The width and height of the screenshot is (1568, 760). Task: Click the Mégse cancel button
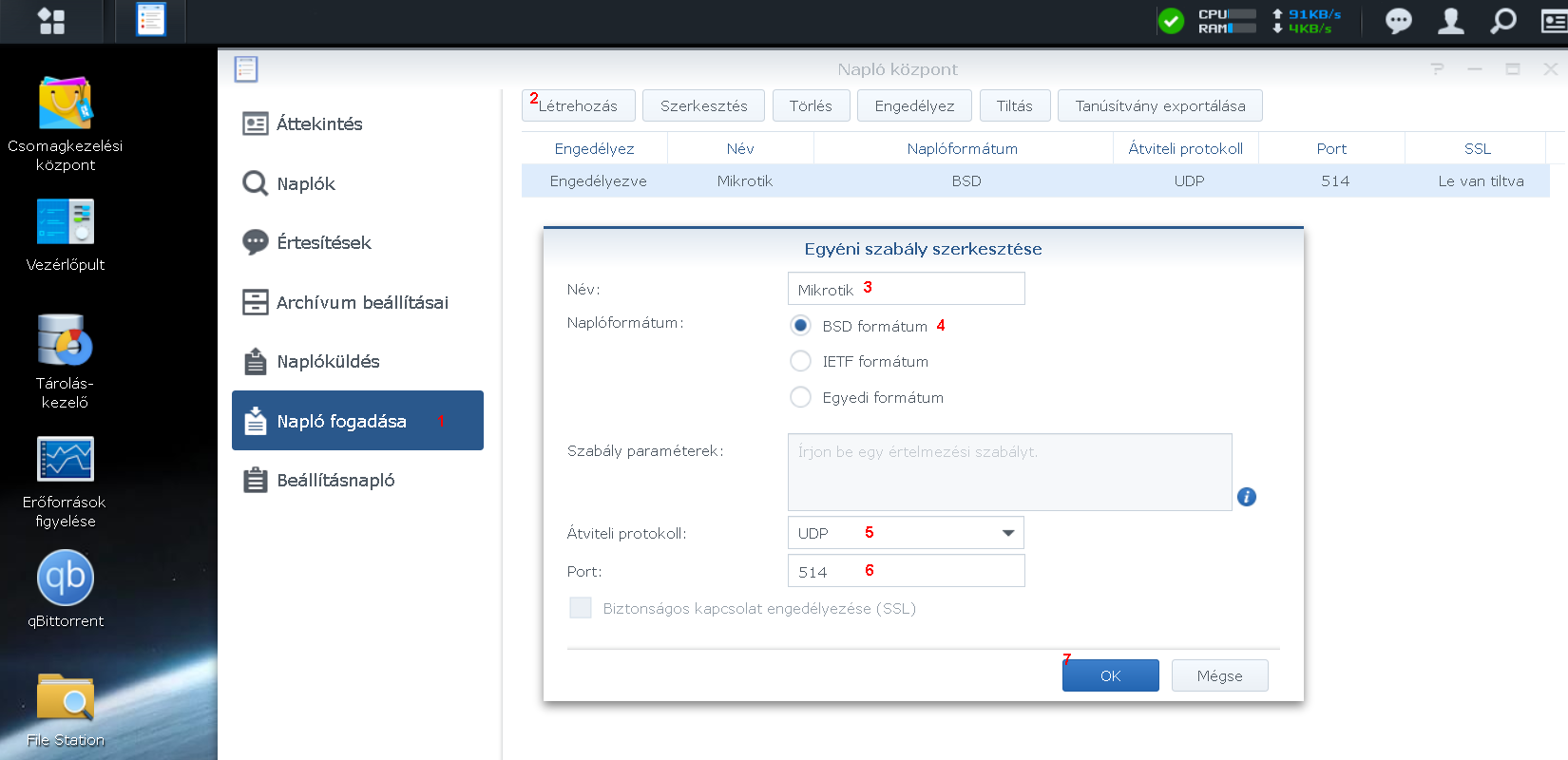[1219, 675]
